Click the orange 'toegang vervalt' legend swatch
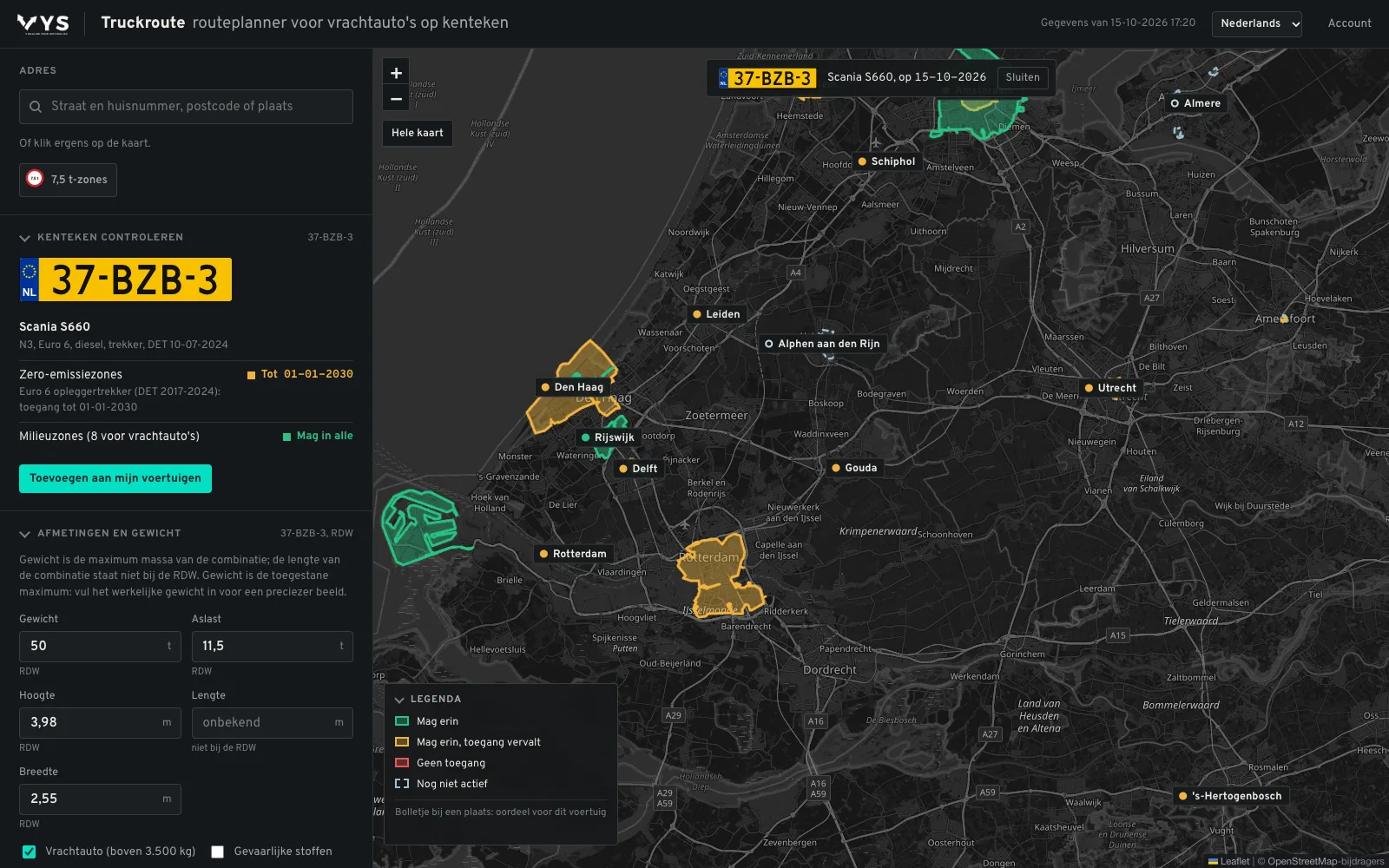This screenshot has width=1389, height=868. point(402,742)
